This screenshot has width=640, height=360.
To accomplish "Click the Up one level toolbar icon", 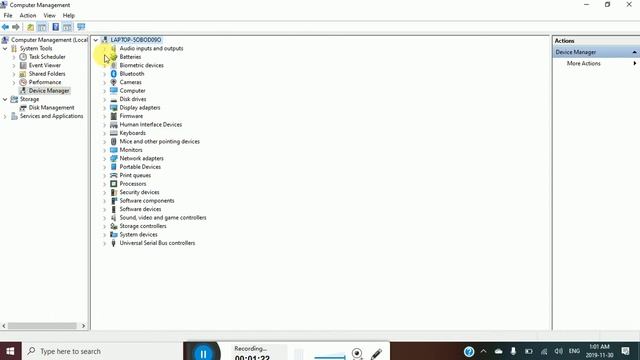I will 30,27.
